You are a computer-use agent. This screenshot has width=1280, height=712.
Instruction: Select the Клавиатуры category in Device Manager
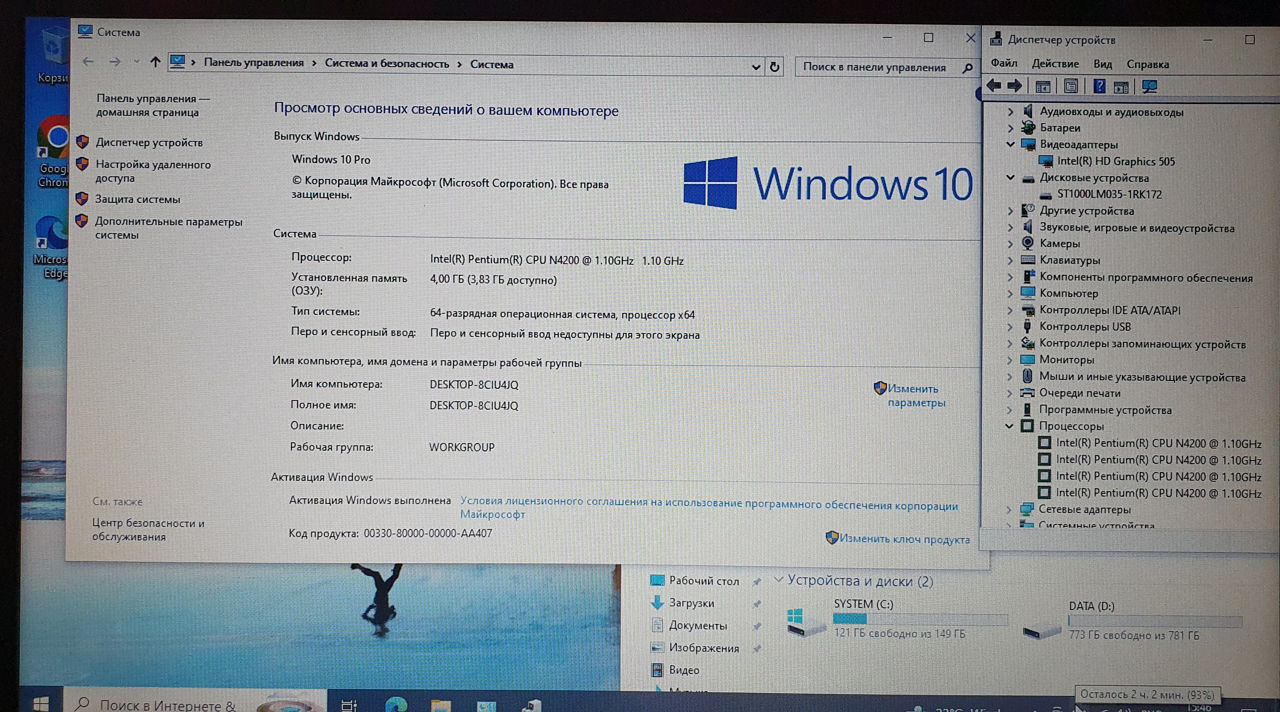coord(1069,261)
